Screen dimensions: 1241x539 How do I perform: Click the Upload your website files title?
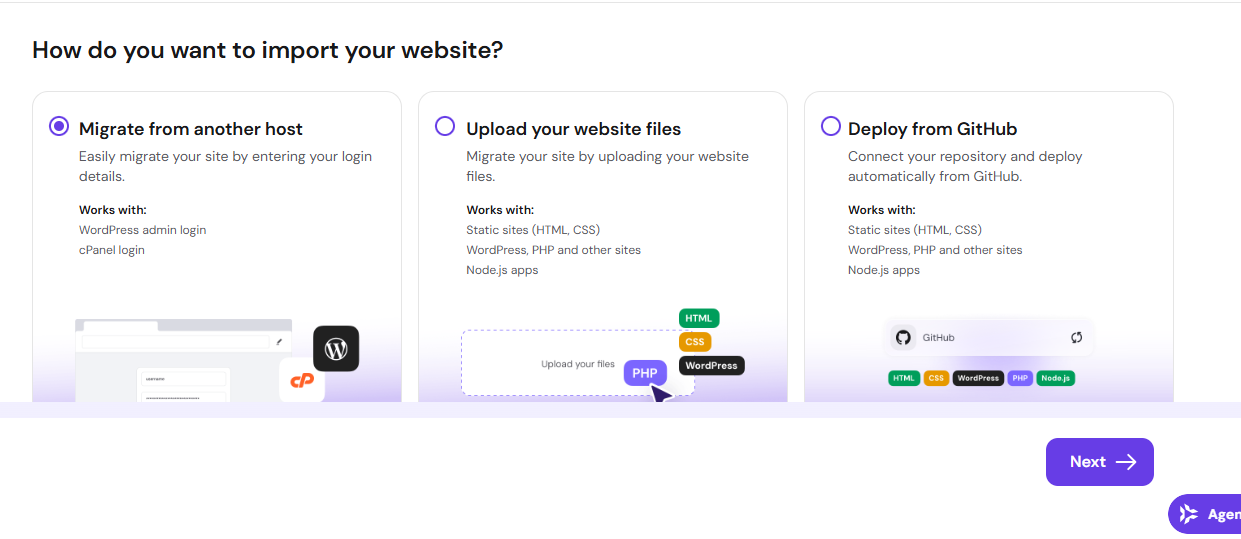click(x=574, y=129)
